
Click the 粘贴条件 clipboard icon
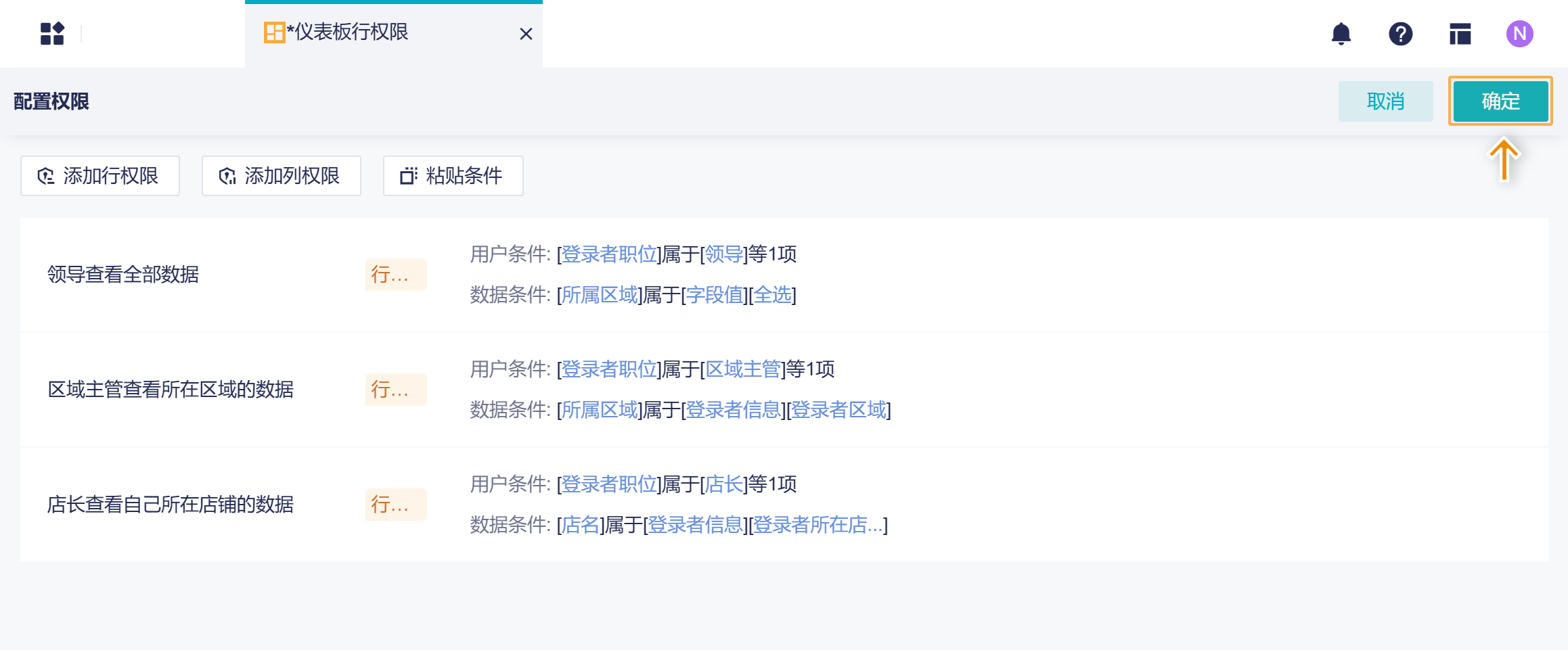(x=408, y=176)
